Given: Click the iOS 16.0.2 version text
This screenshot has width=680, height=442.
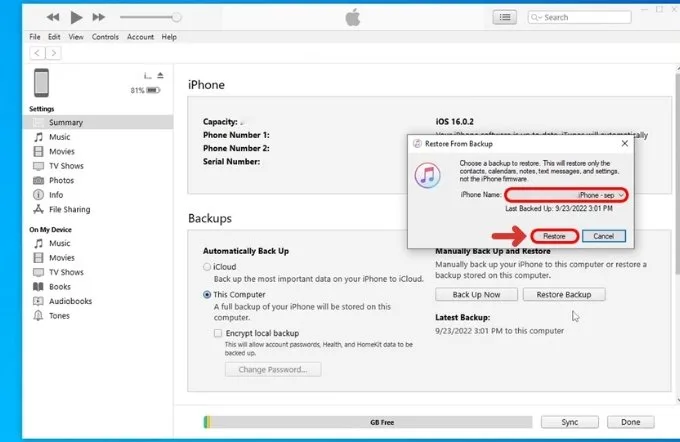Looking at the screenshot, I should pyautogui.click(x=454, y=122).
